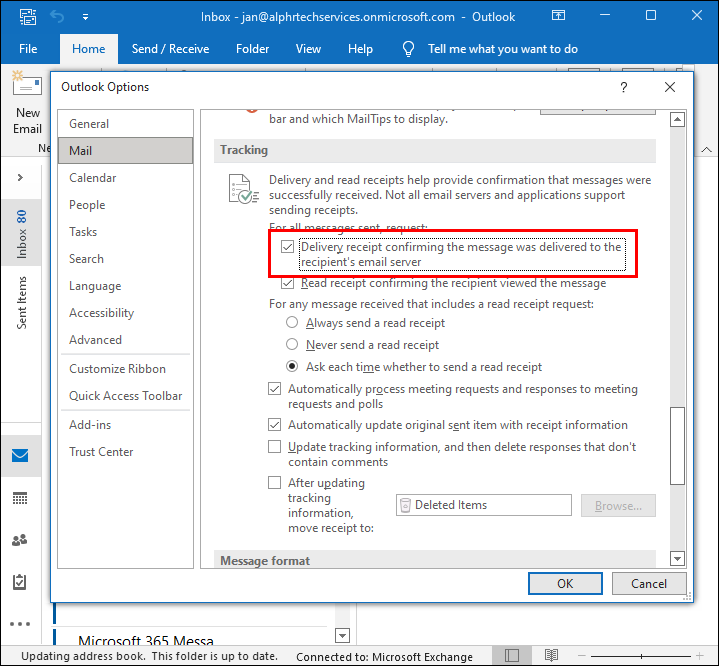Select Ask each time radio option
This screenshot has width=719, height=666.
click(x=292, y=366)
